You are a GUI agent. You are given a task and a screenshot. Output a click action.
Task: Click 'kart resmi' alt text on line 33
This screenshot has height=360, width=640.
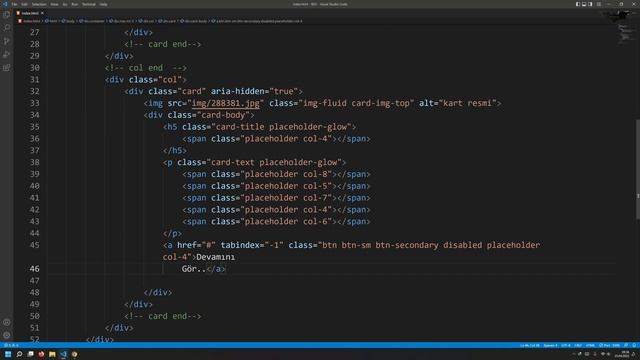[x=467, y=103]
